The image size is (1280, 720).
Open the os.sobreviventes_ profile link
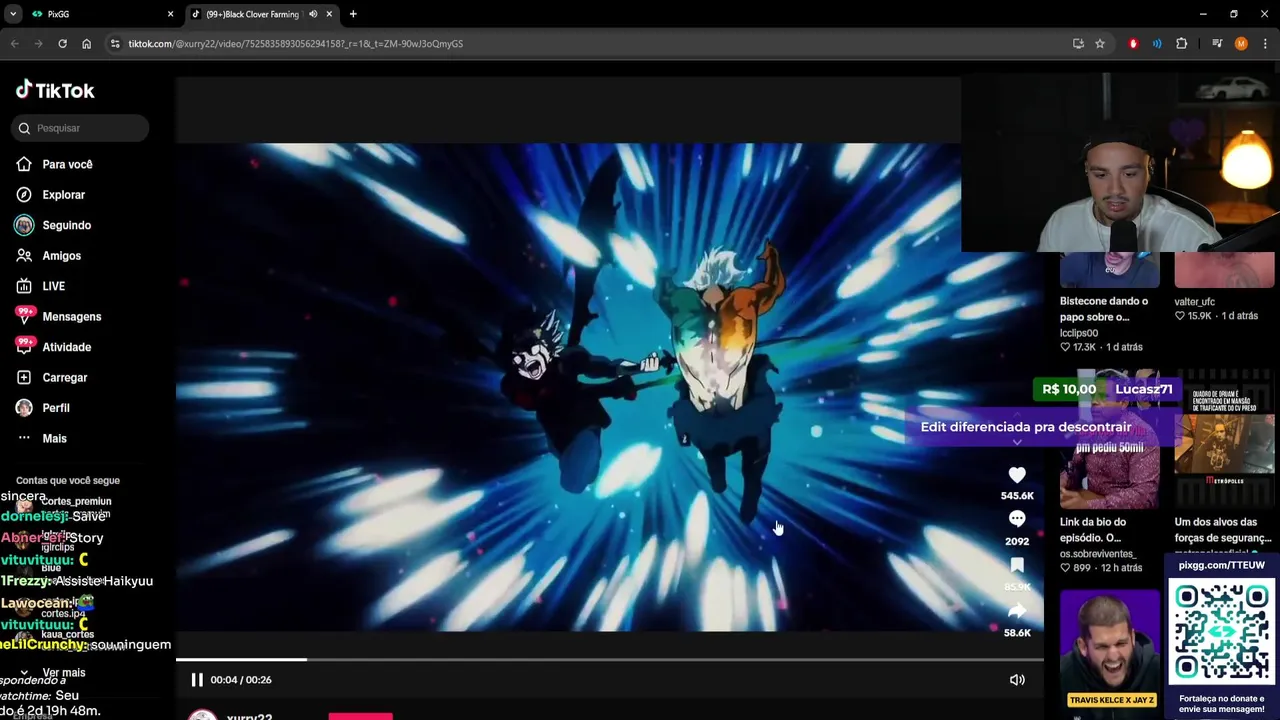click(1098, 554)
